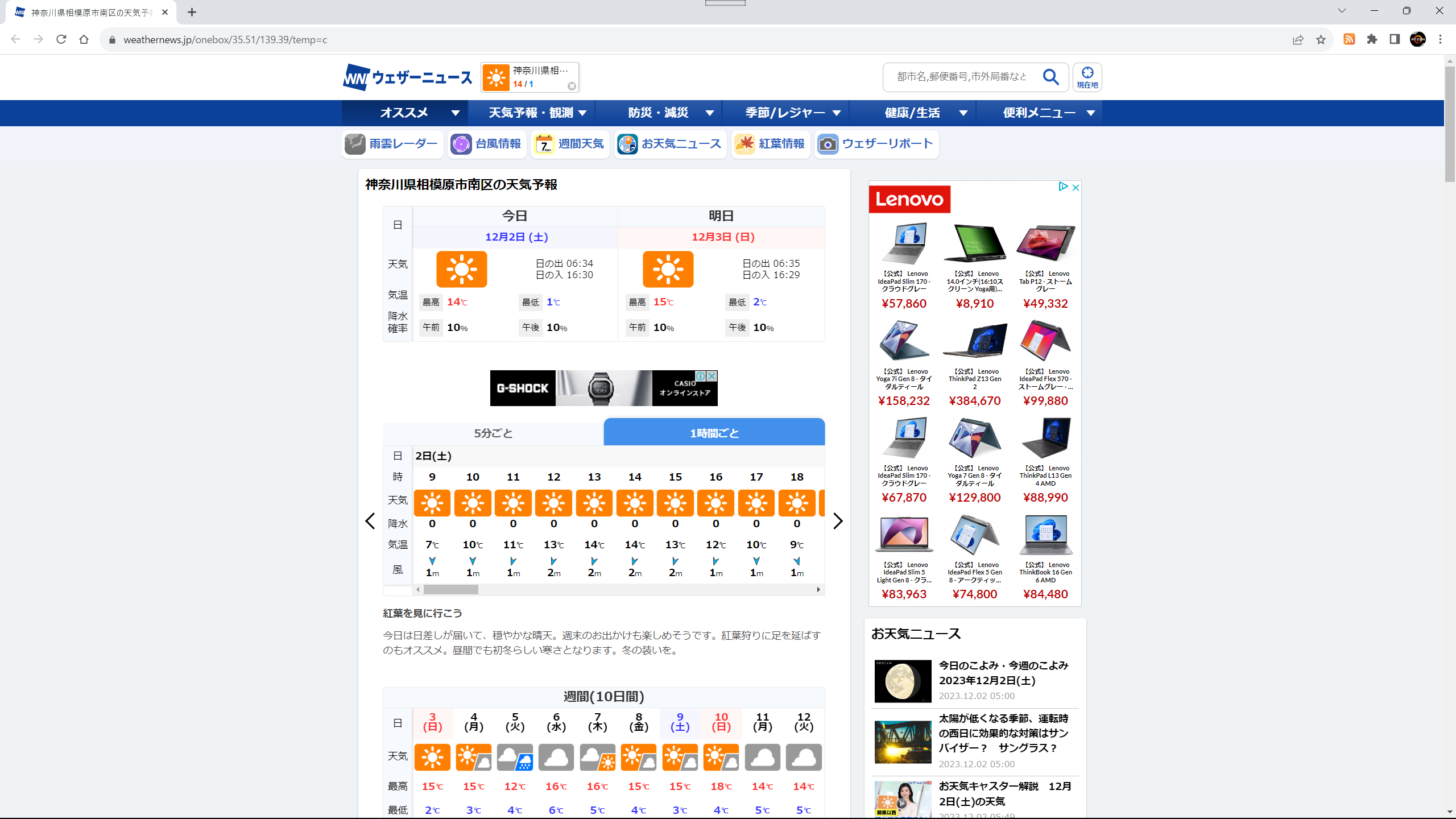Open the 紅葉情報 autumn leaves shortcut
The width and height of the screenshot is (1456, 819).
(771, 144)
